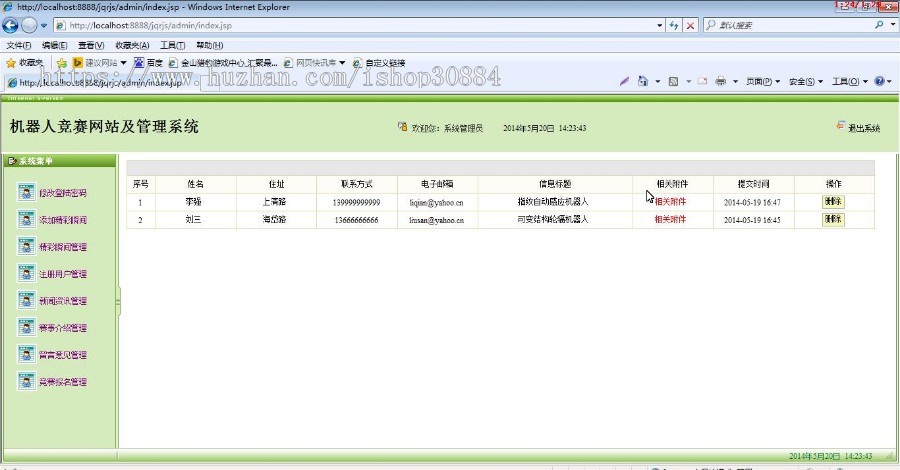Open the 编辑(E) menu
Image resolution: width=900 pixels, height=470 pixels.
click(55, 45)
